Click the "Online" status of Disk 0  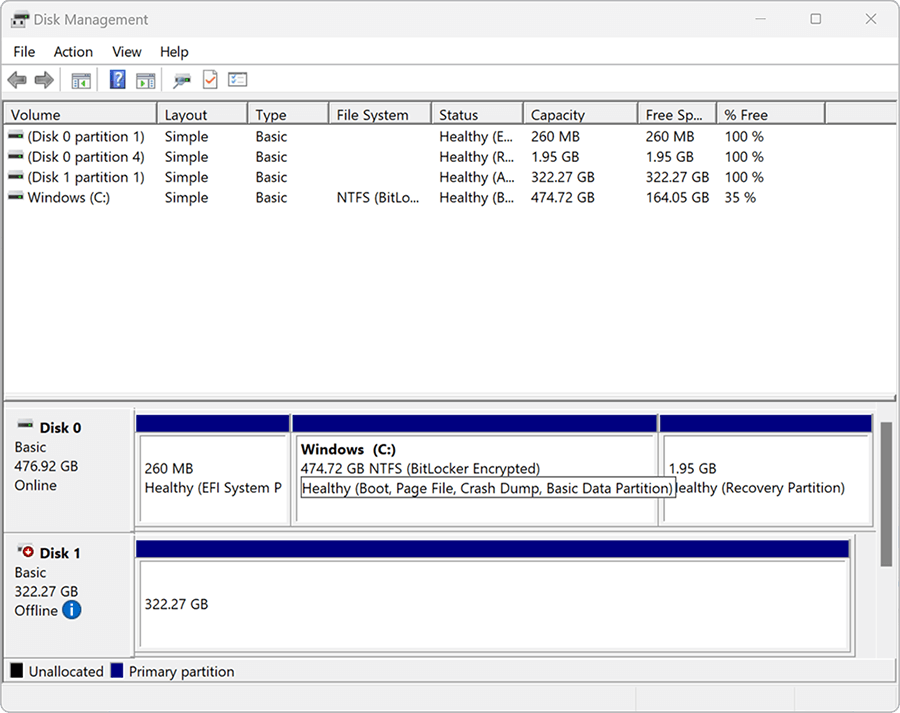pos(36,485)
